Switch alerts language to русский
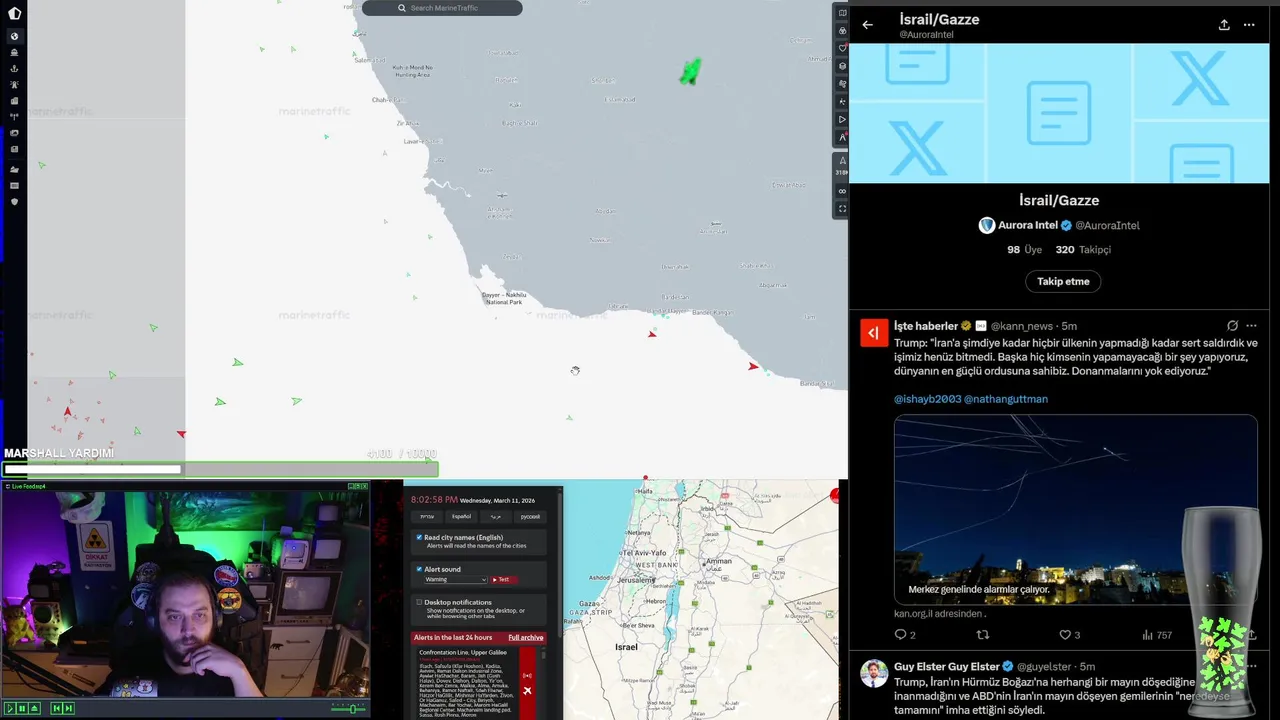1280x720 pixels. [530, 517]
